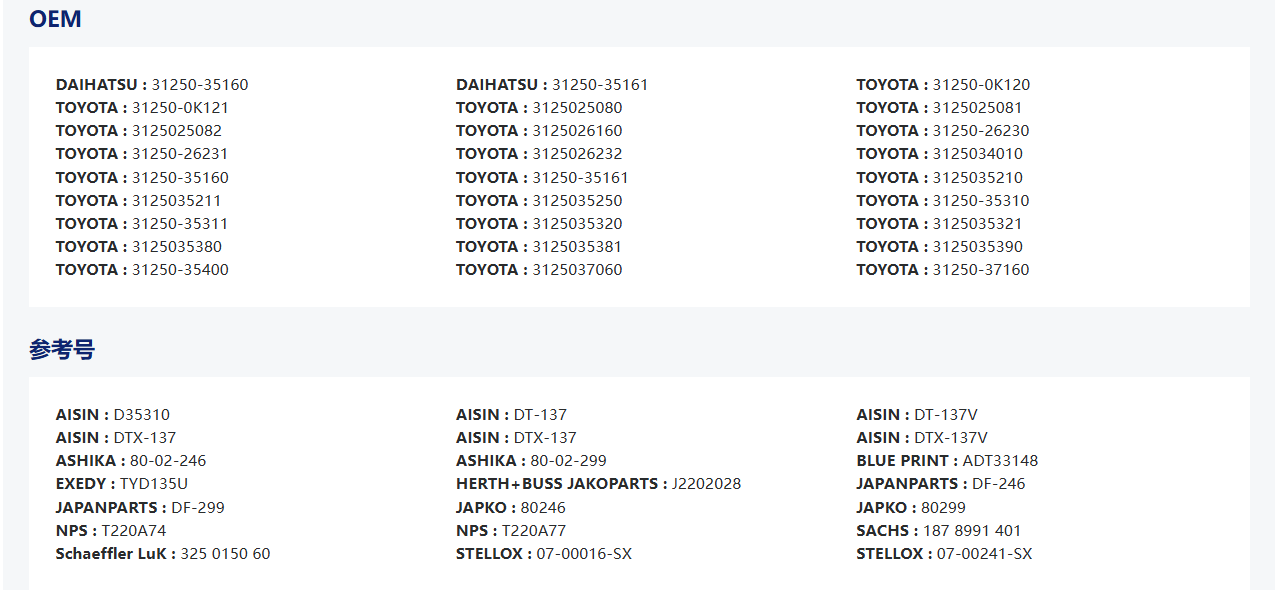Click BLUE PRINT ADT33148 reference
This screenshot has width=1275, height=590.
947,461
